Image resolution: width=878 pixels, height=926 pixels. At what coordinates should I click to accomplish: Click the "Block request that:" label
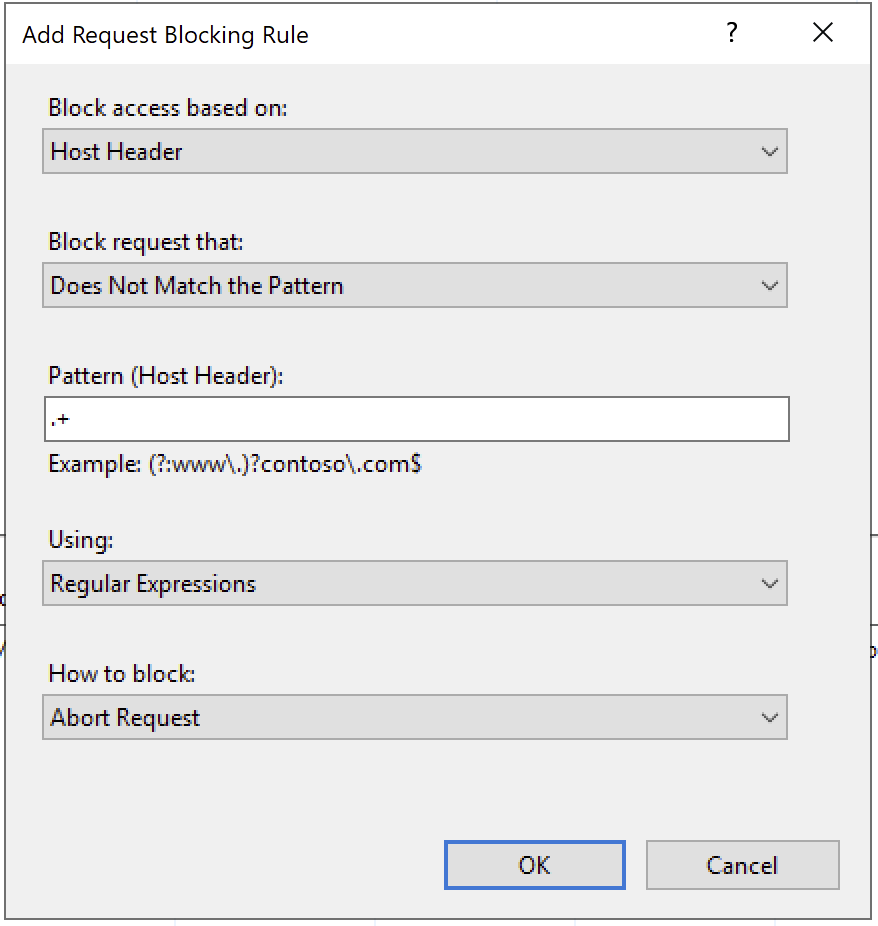coord(146,242)
